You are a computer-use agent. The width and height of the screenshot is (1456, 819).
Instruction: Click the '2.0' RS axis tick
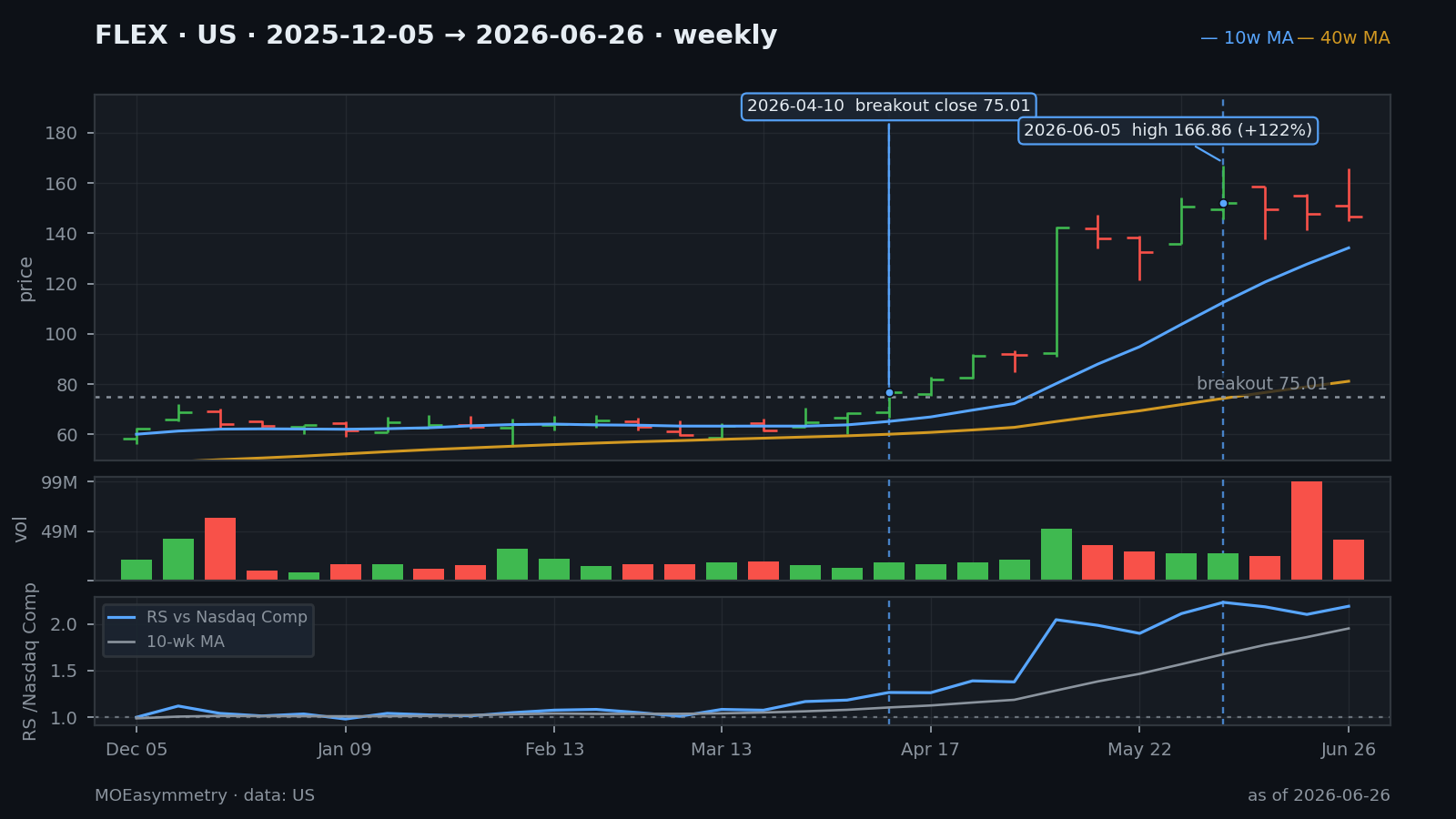tap(66, 625)
